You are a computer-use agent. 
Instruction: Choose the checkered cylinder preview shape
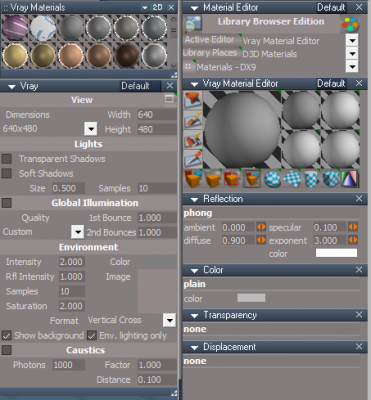[311, 179]
